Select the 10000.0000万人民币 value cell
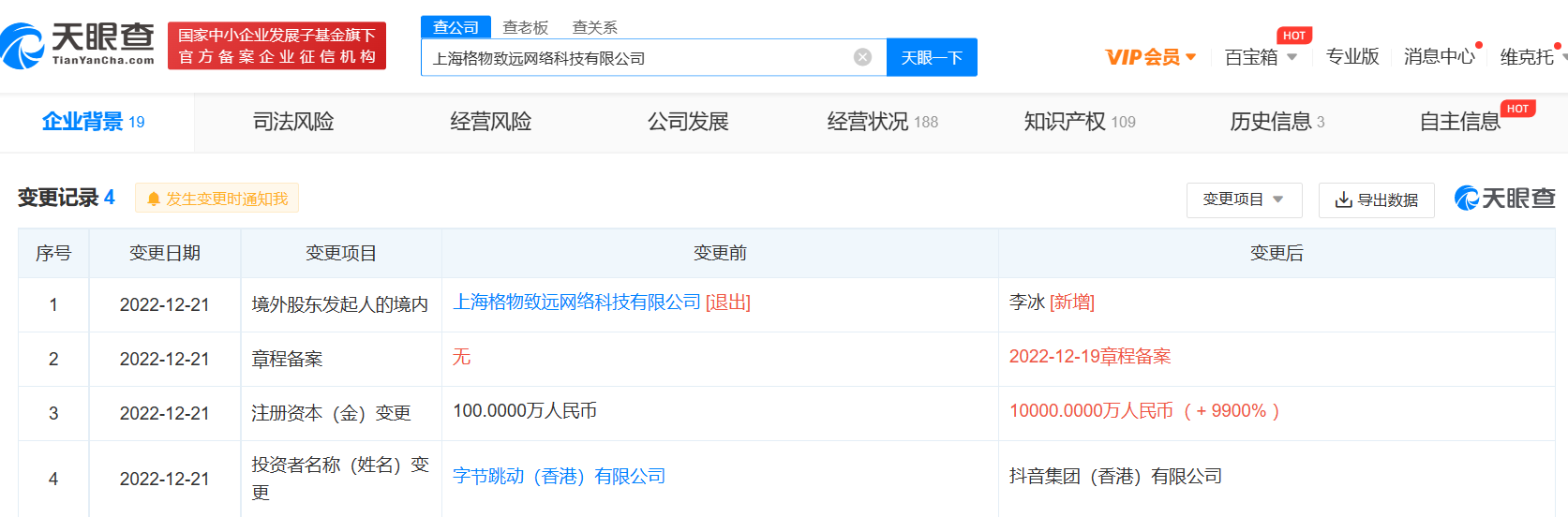Viewport: 1568px width, 517px height. [x=1277, y=413]
